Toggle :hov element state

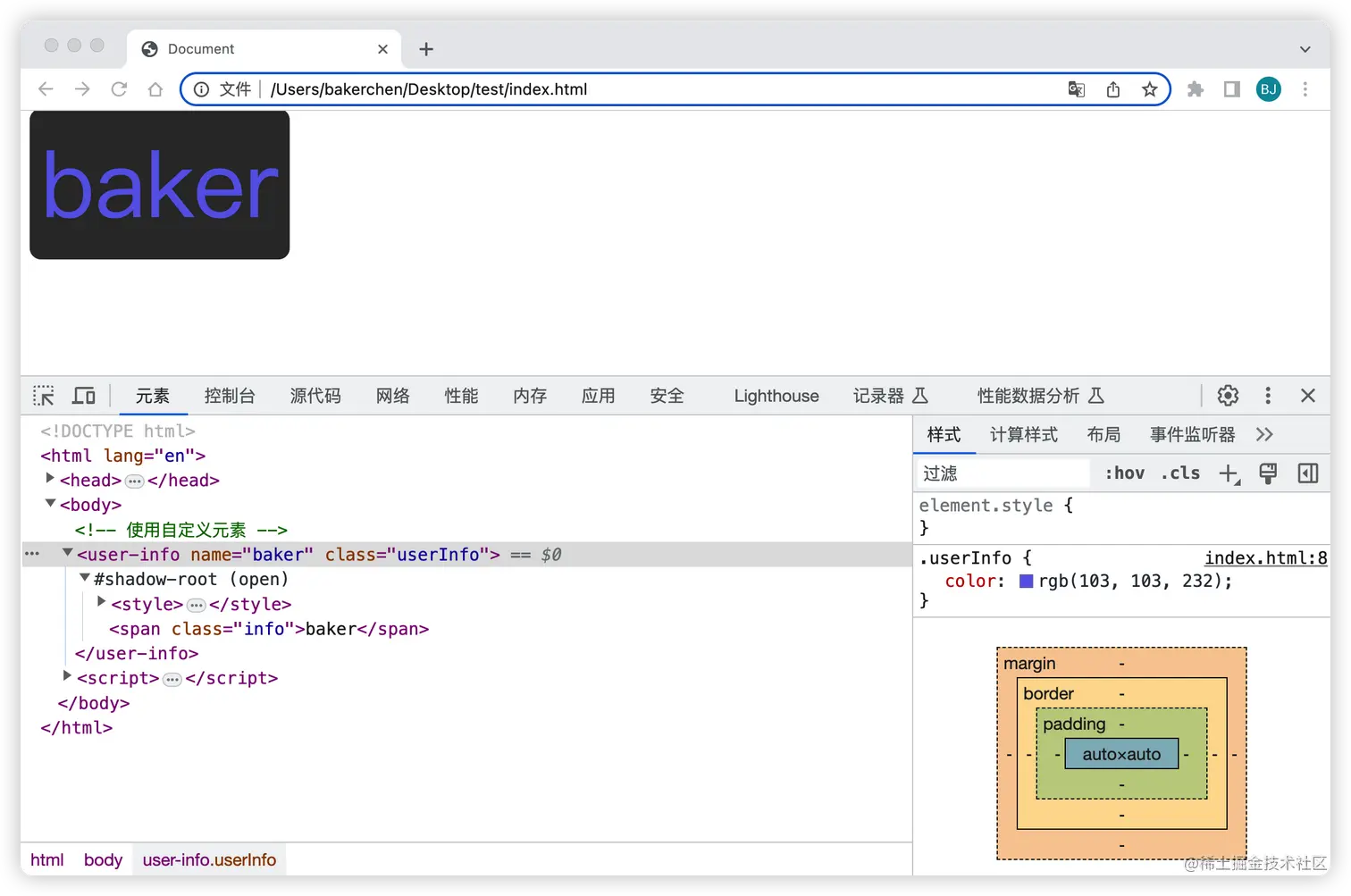1125,473
